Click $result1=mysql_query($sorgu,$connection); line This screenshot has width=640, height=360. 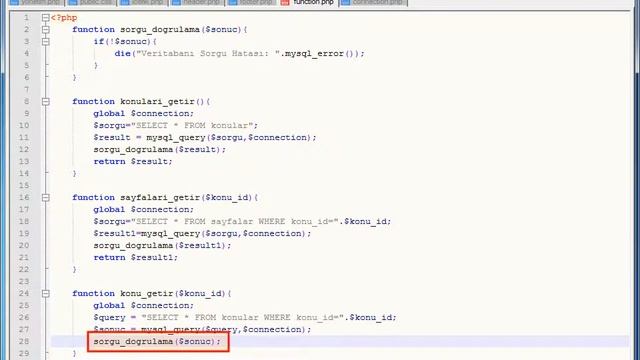(202, 233)
